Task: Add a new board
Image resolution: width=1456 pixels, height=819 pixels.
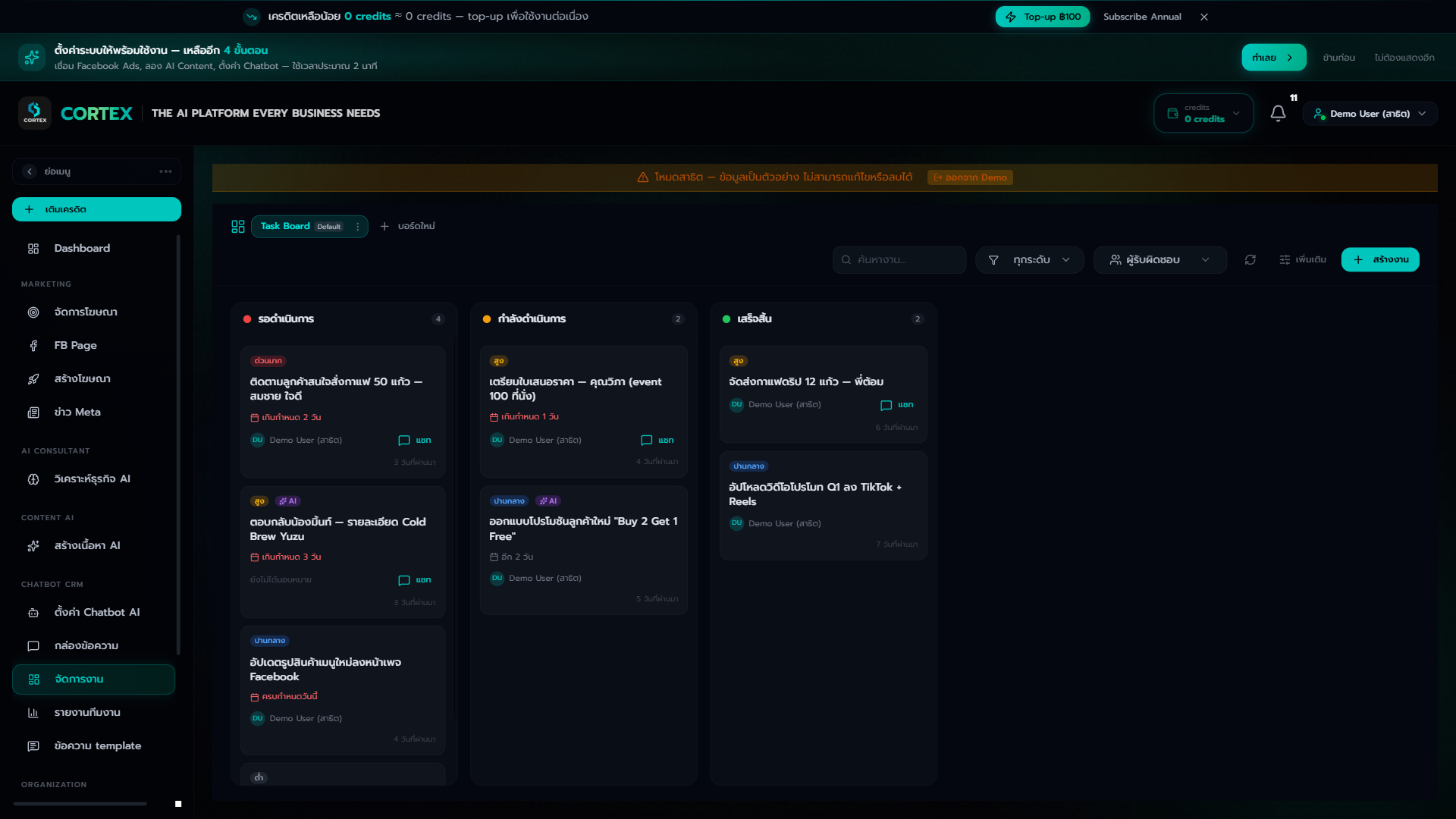Action: coord(407,227)
